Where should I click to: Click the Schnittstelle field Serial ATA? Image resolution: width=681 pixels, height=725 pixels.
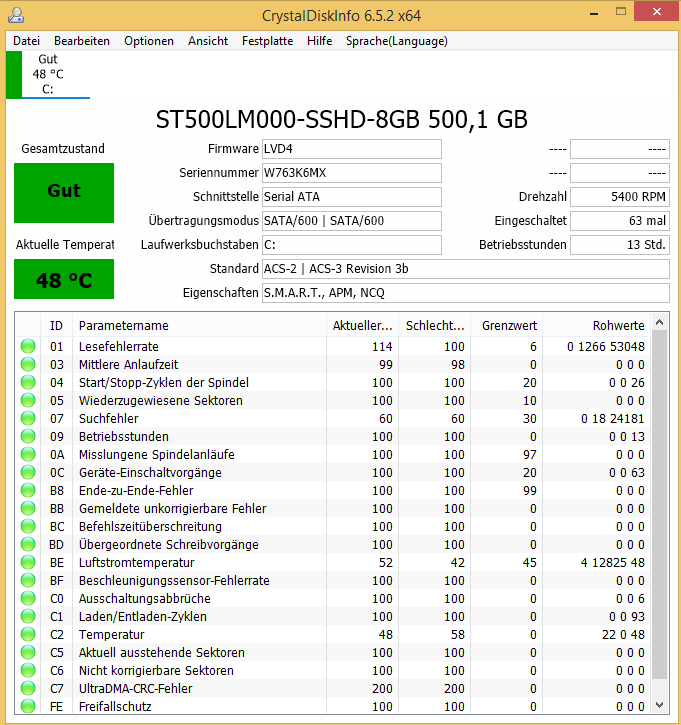[352, 197]
